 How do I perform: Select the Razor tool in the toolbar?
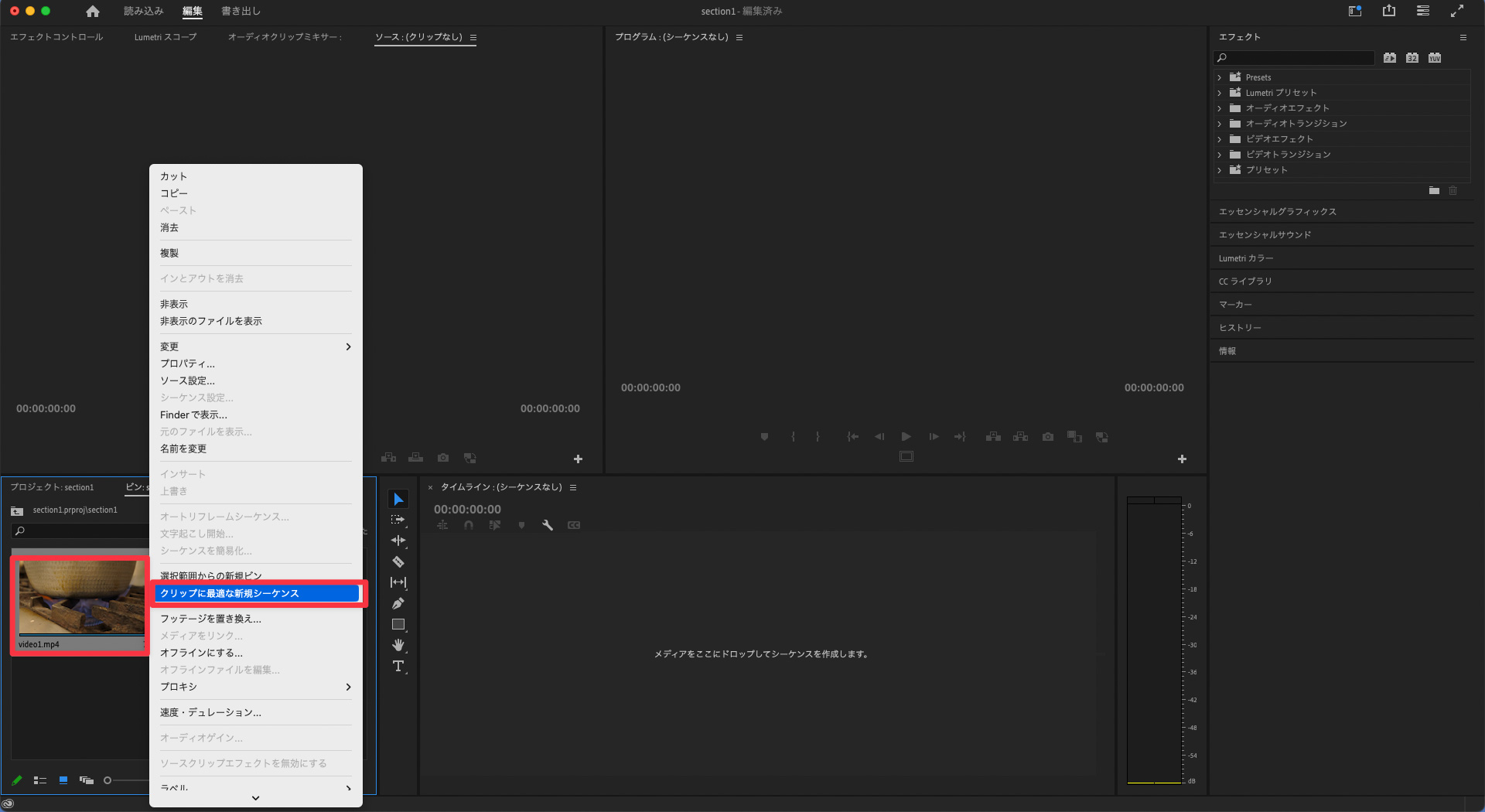[398, 562]
